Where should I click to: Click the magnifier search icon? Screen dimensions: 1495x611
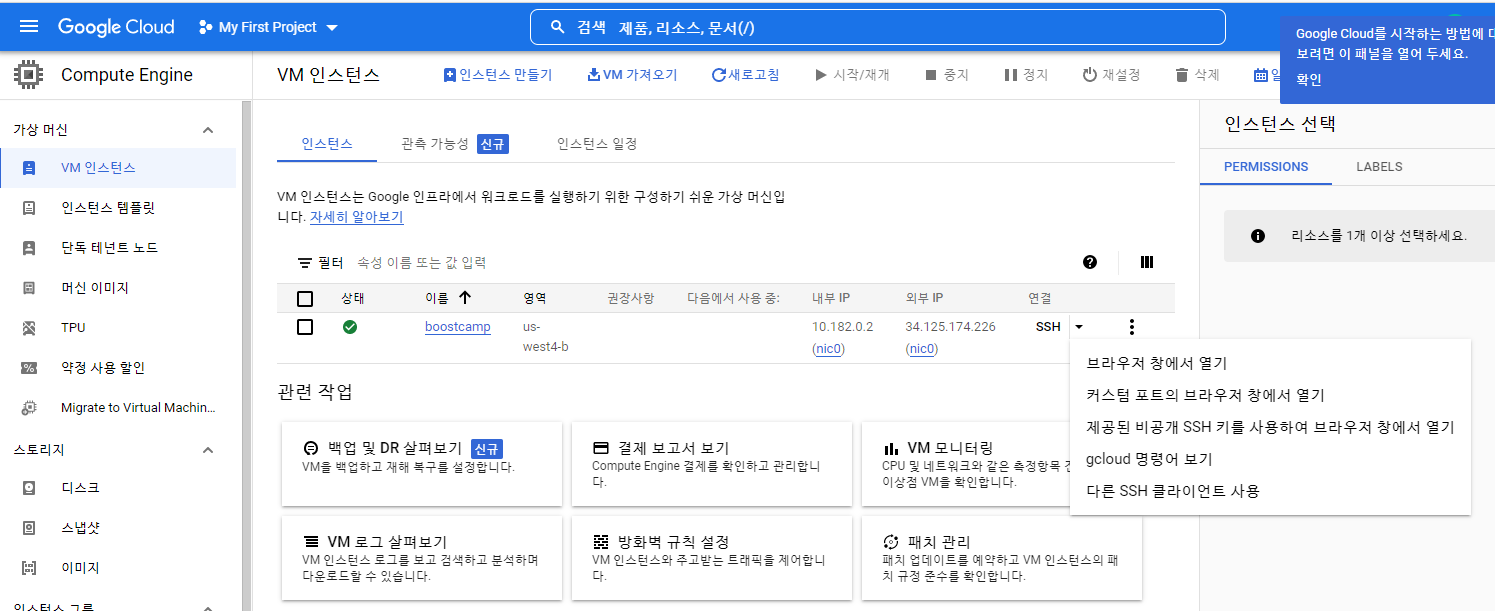pyautogui.click(x=558, y=27)
